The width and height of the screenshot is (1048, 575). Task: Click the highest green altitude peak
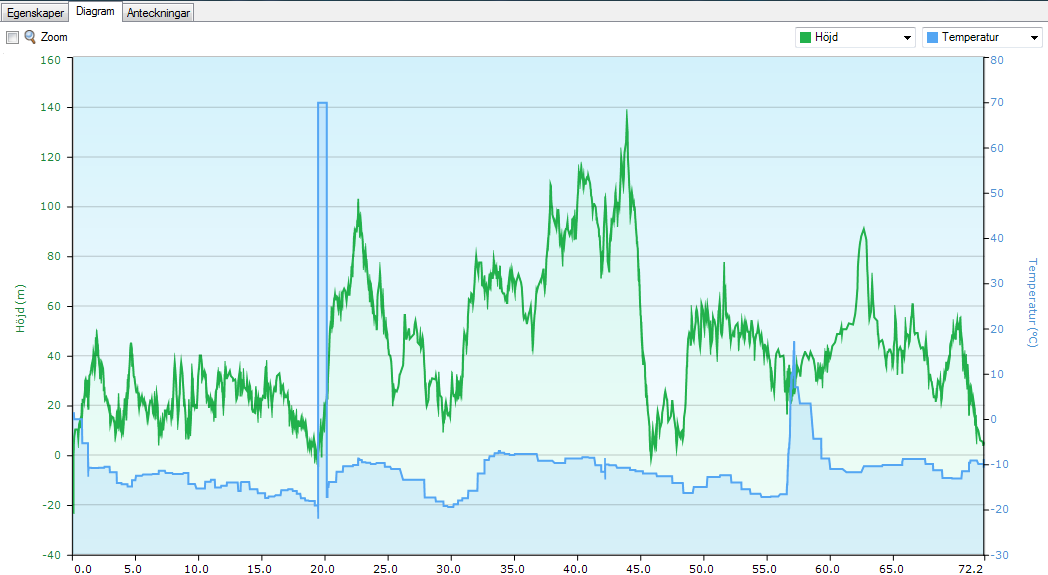pyautogui.click(x=627, y=111)
